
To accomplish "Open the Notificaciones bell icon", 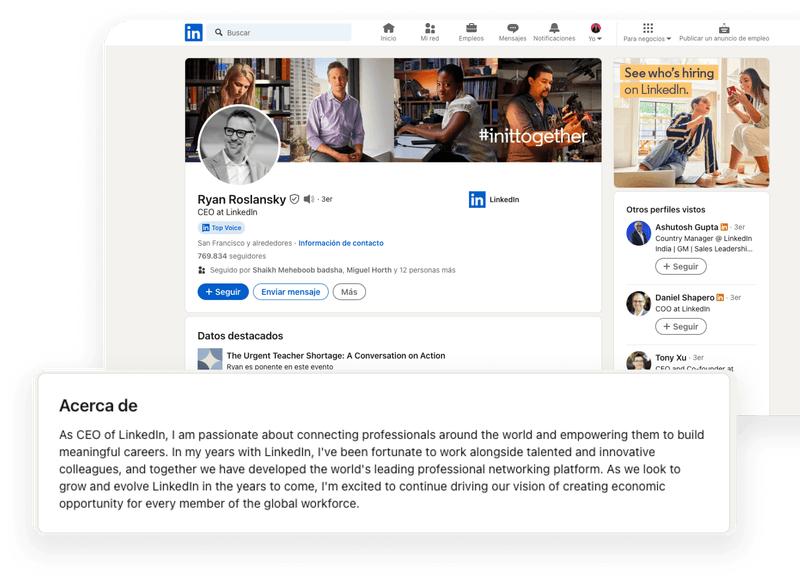I will pos(554,32).
